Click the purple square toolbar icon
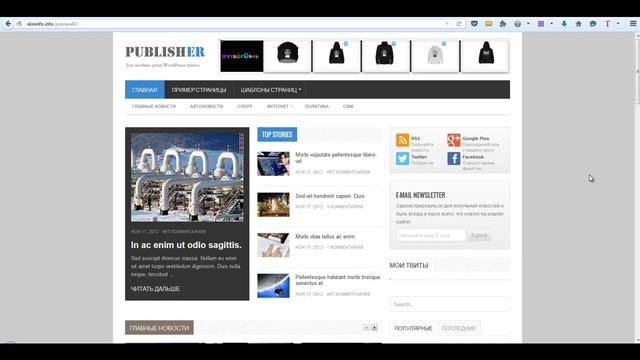 click(541, 24)
